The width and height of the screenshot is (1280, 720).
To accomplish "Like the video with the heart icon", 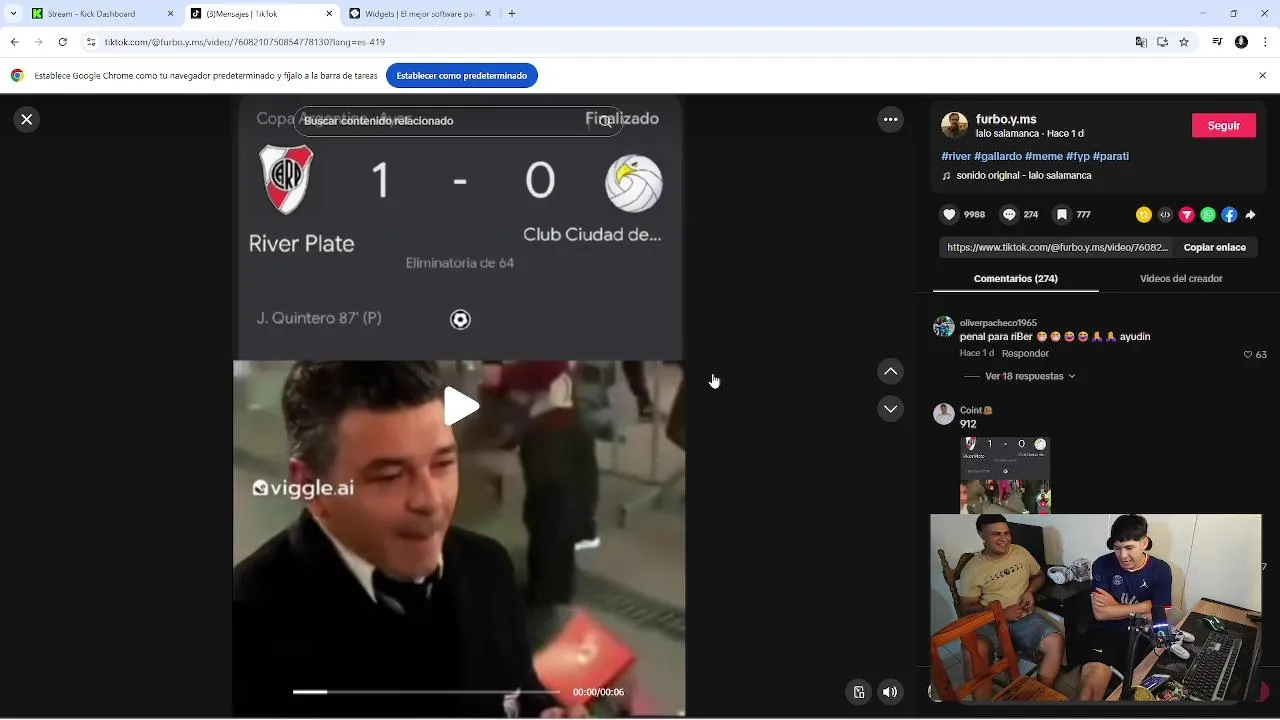I will click(949, 215).
